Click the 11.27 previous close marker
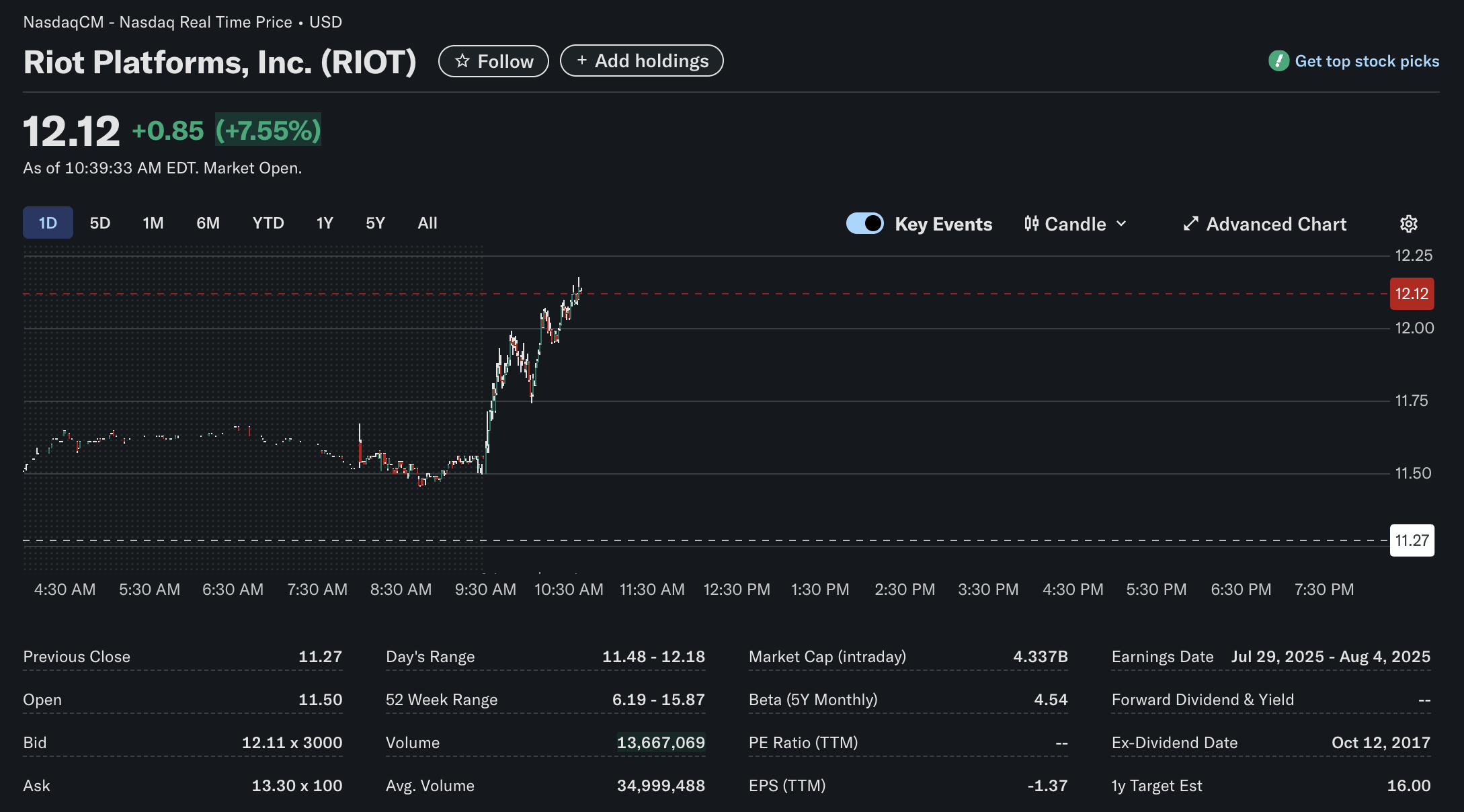 pyautogui.click(x=1412, y=540)
